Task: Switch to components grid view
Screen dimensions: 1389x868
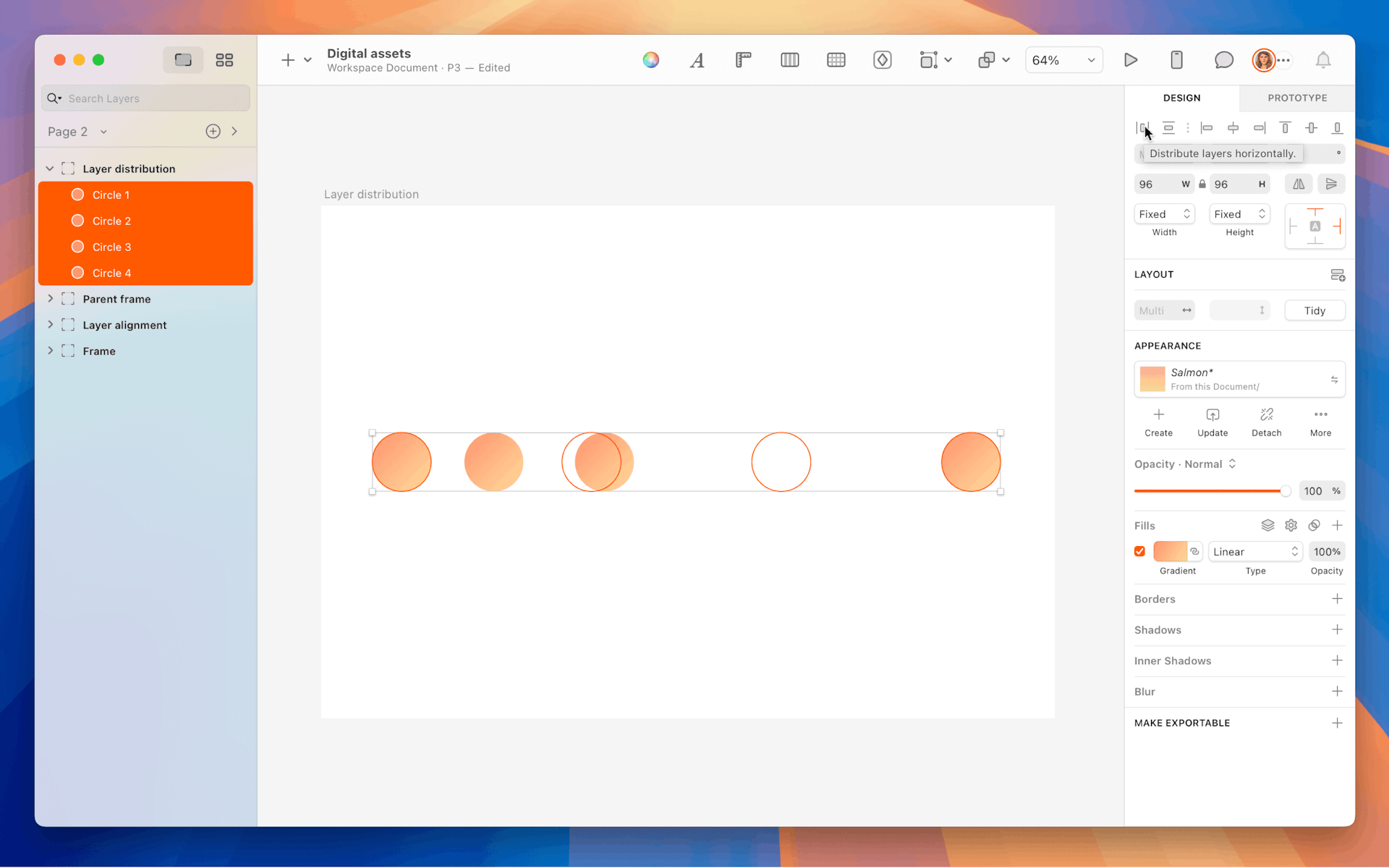Action: (x=224, y=60)
